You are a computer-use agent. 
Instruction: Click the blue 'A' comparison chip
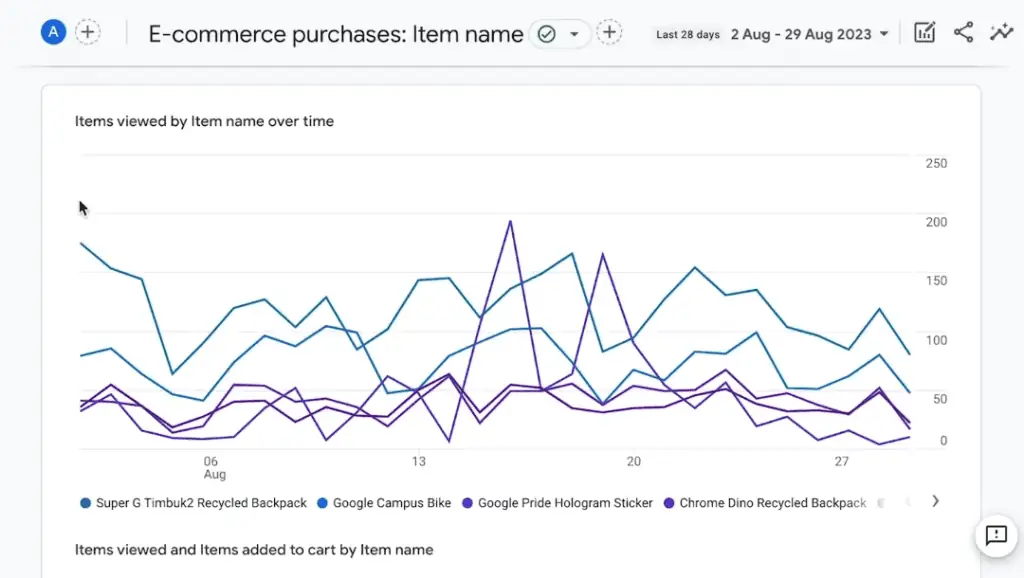point(52,31)
